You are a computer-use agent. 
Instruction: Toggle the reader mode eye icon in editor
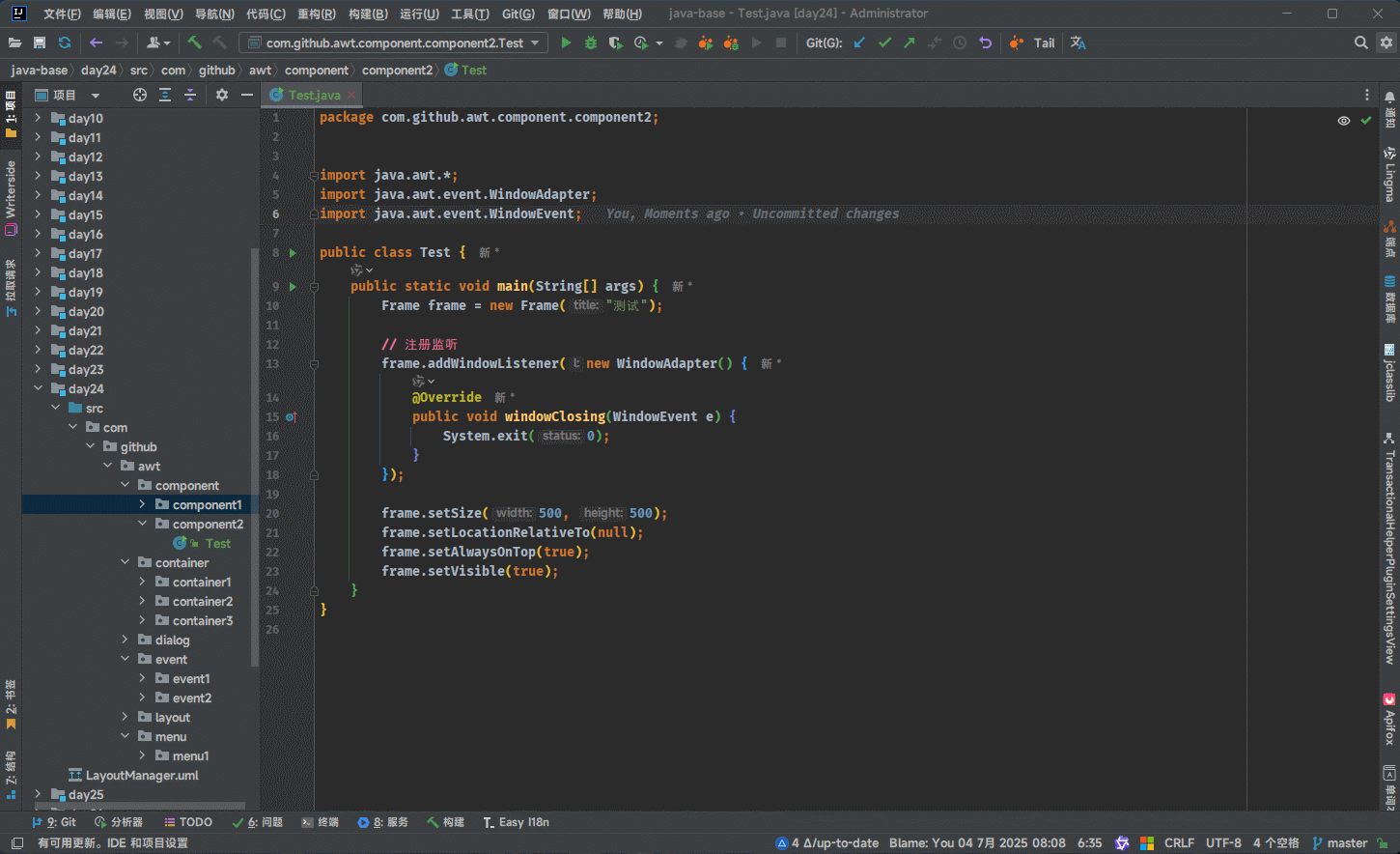[1343, 121]
